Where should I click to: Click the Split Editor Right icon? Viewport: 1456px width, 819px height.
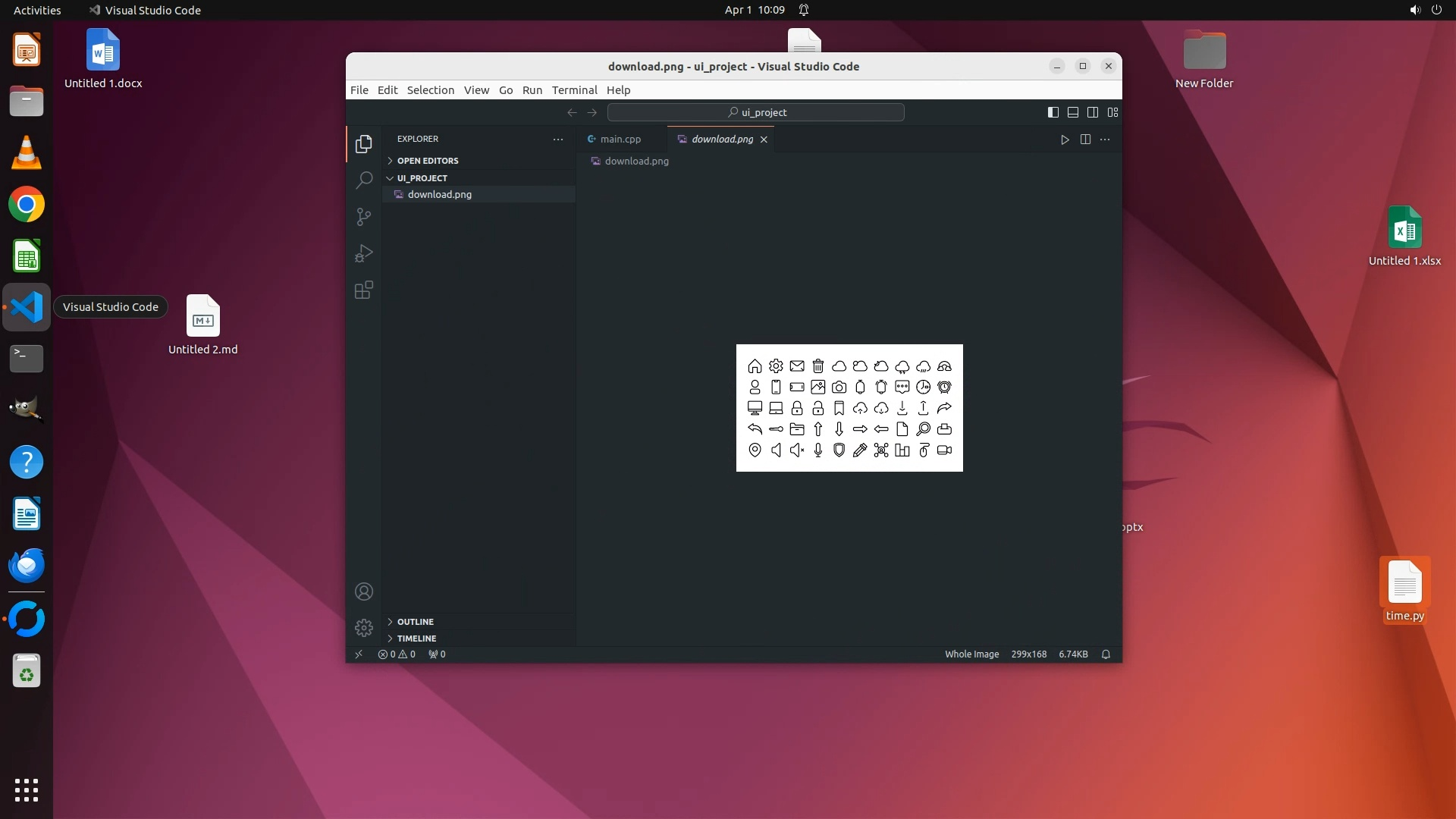point(1085,140)
